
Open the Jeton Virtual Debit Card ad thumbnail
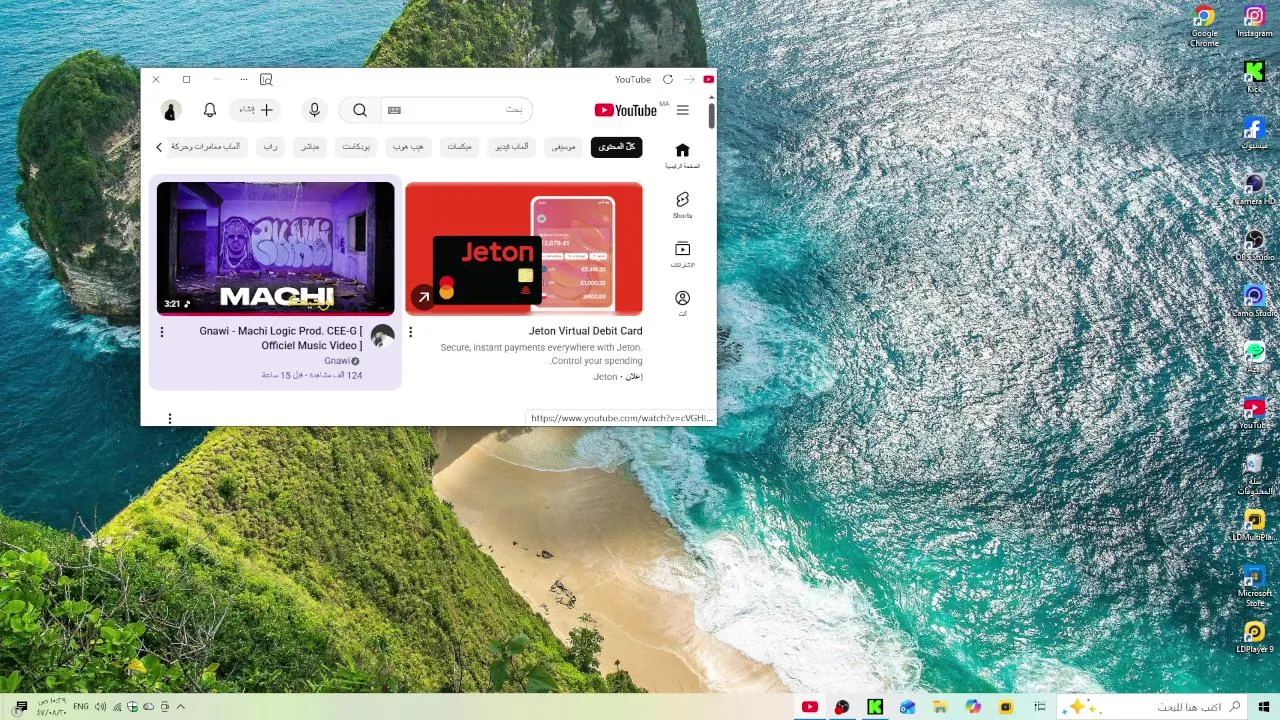point(524,248)
